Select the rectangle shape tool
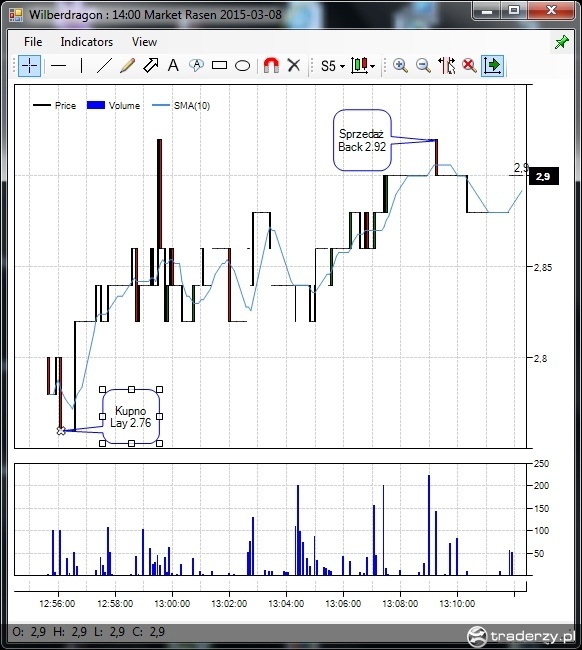This screenshot has height=650, width=582. pyautogui.click(x=219, y=65)
